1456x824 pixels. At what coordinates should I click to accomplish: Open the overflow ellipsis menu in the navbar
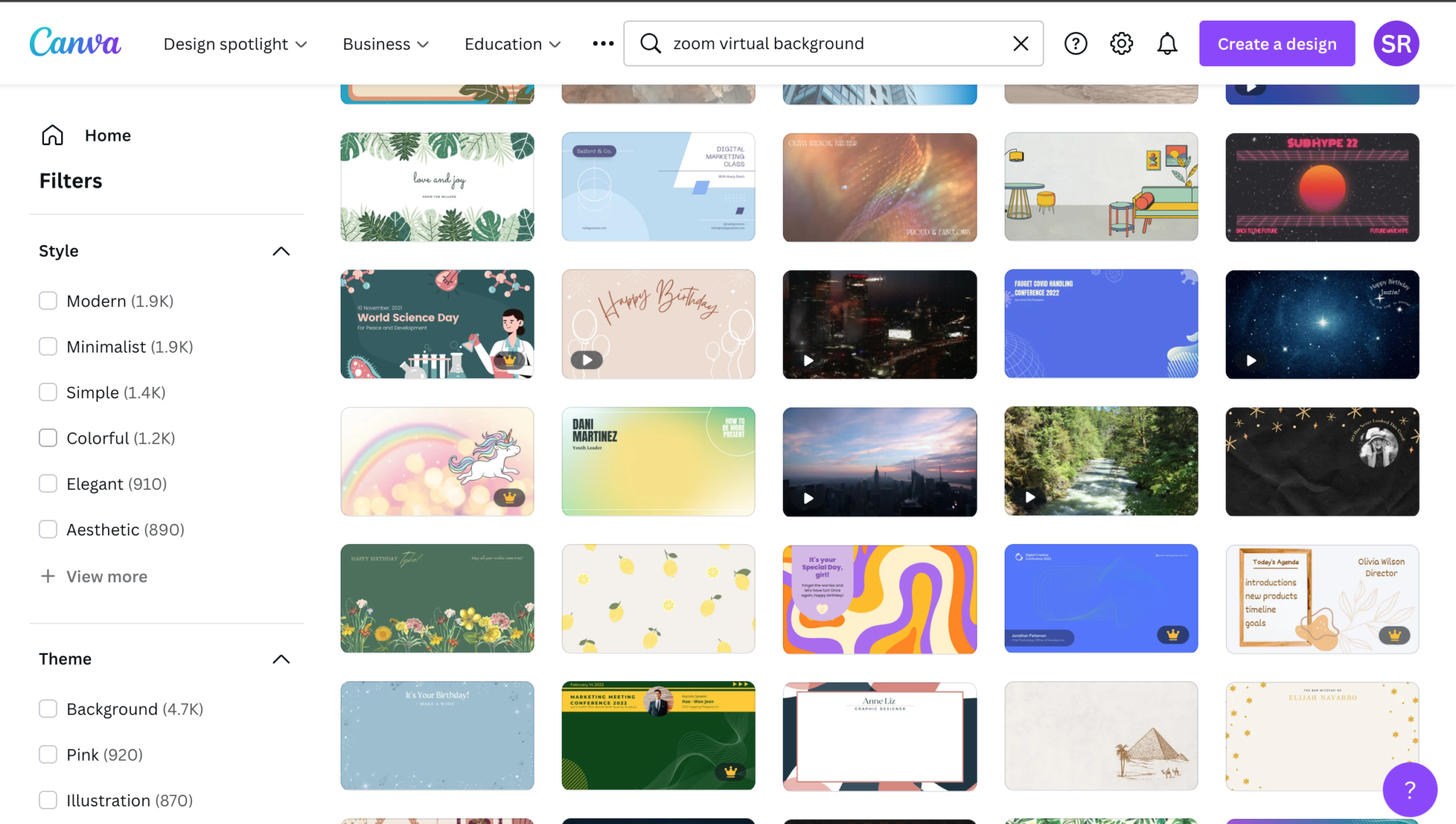pyautogui.click(x=602, y=43)
